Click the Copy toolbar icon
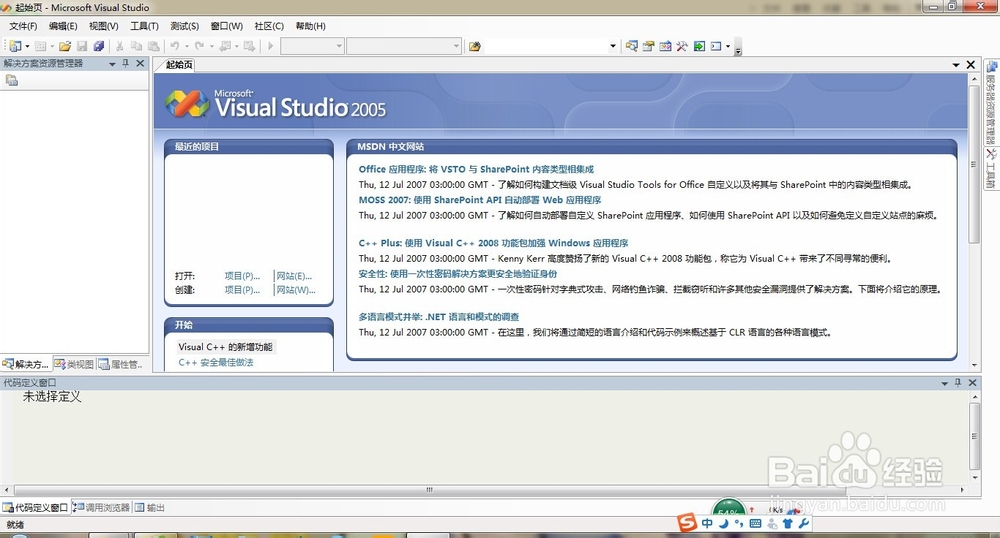1000x538 pixels. click(136, 46)
